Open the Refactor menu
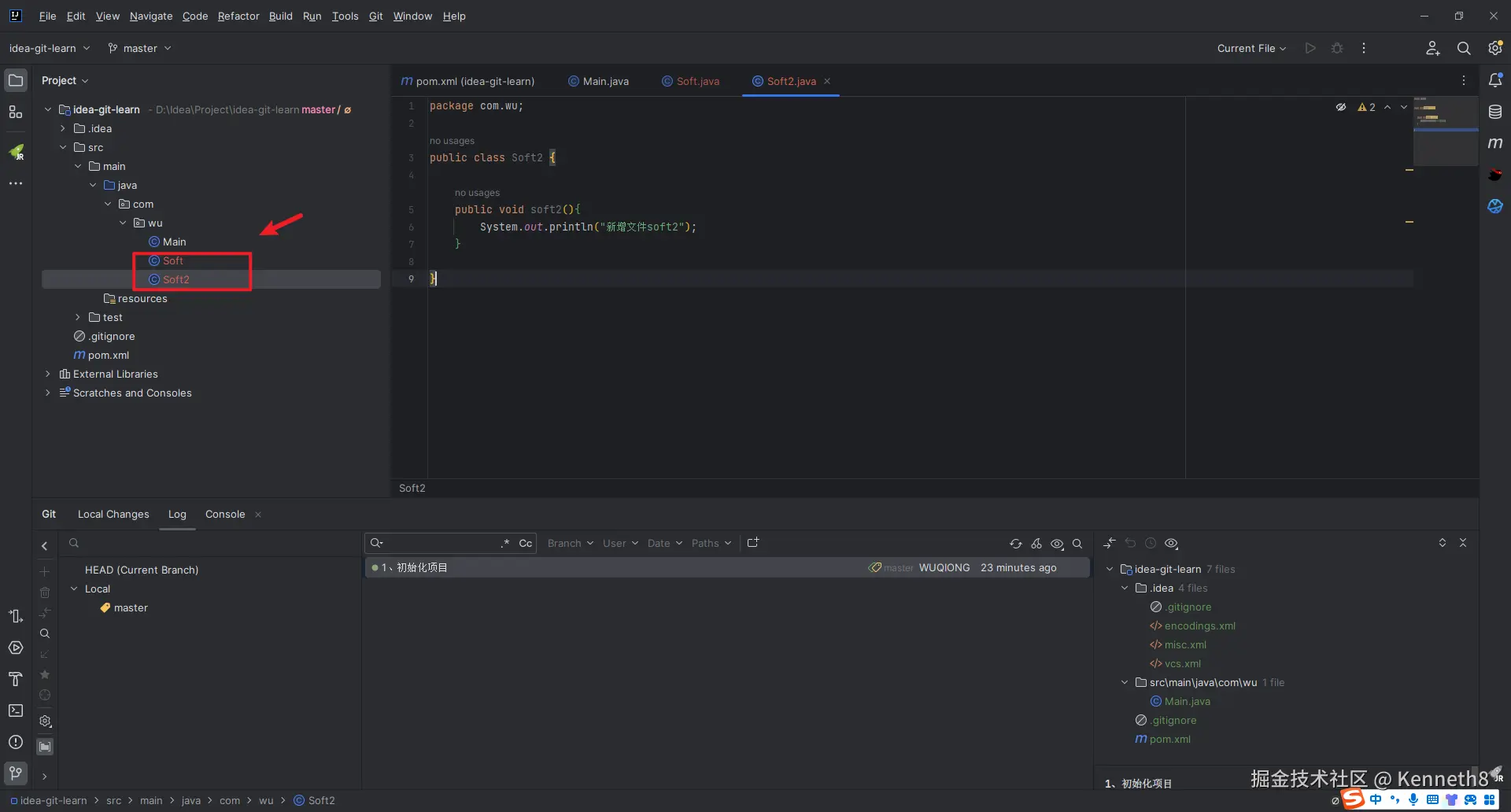The height and width of the screenshot is (812, 1511). (238, 16)
